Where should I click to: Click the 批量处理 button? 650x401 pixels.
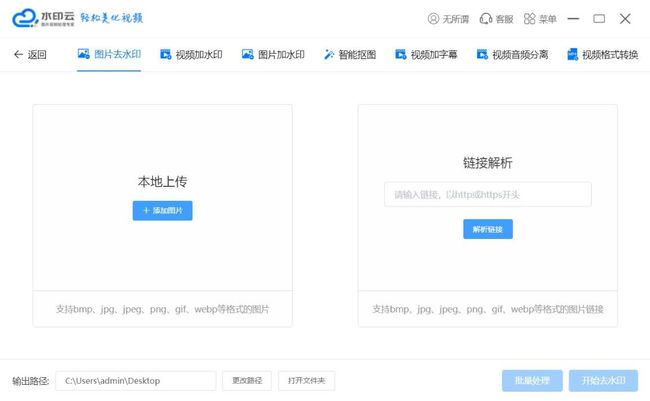pos(532,381)
